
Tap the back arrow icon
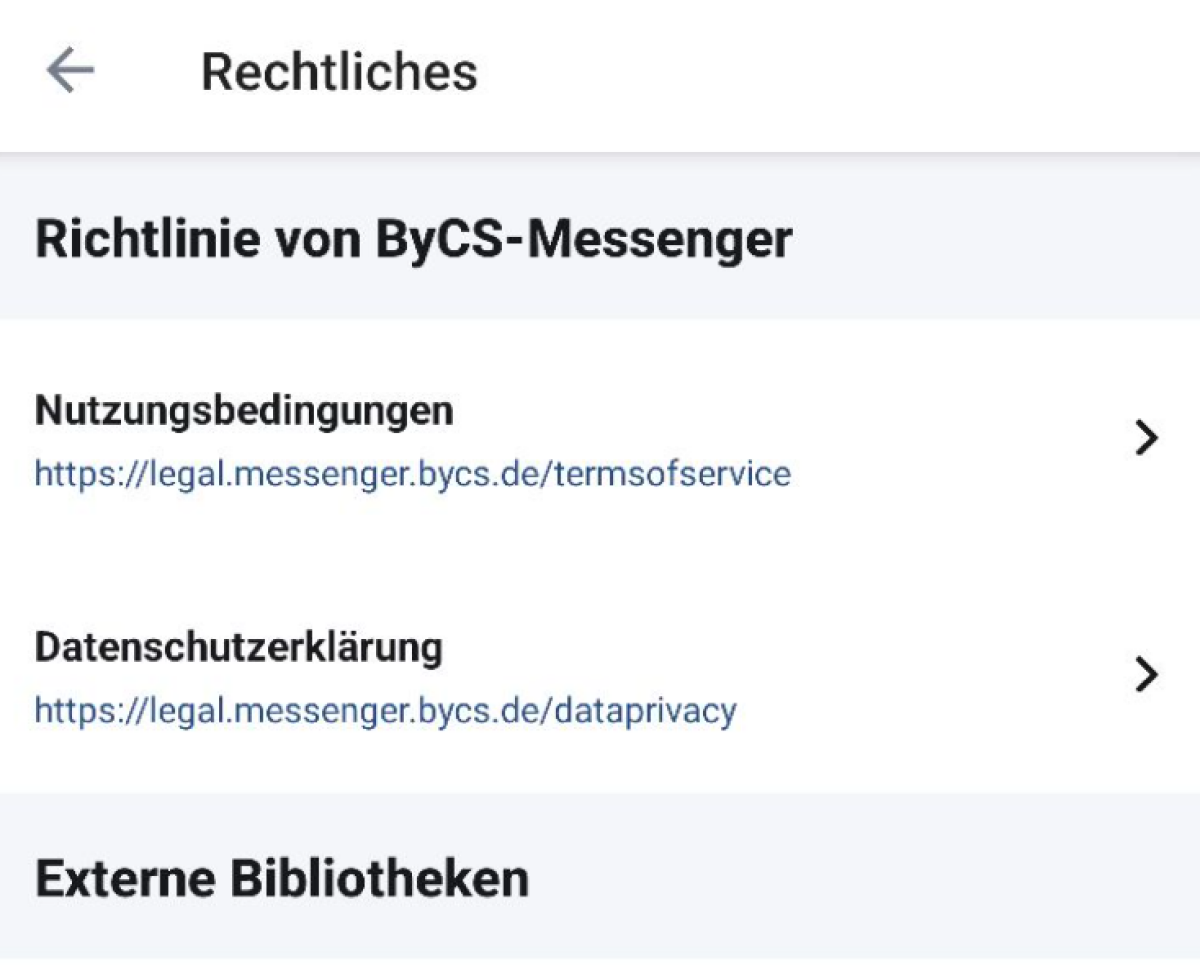(70, 72)
